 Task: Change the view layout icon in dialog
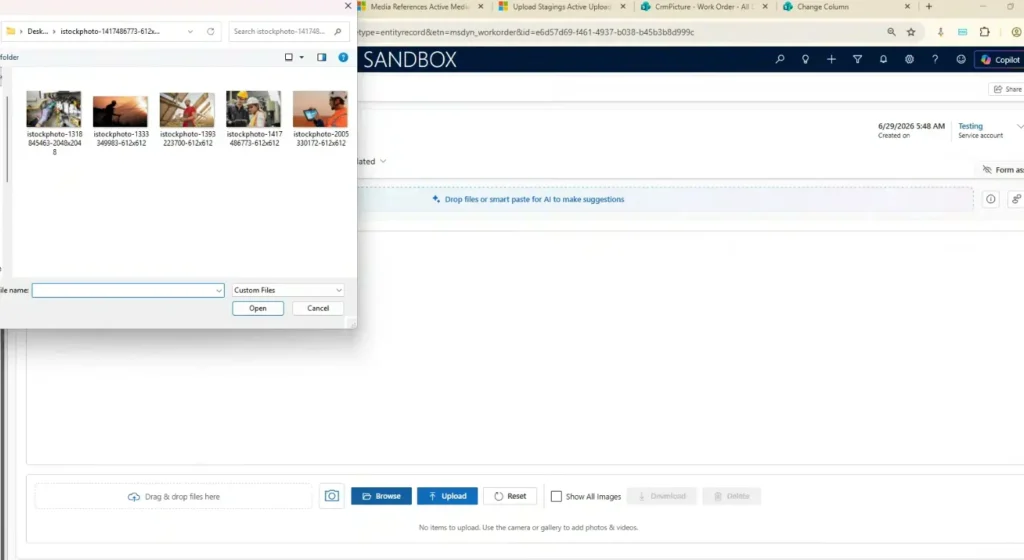(x=289, y=57)
